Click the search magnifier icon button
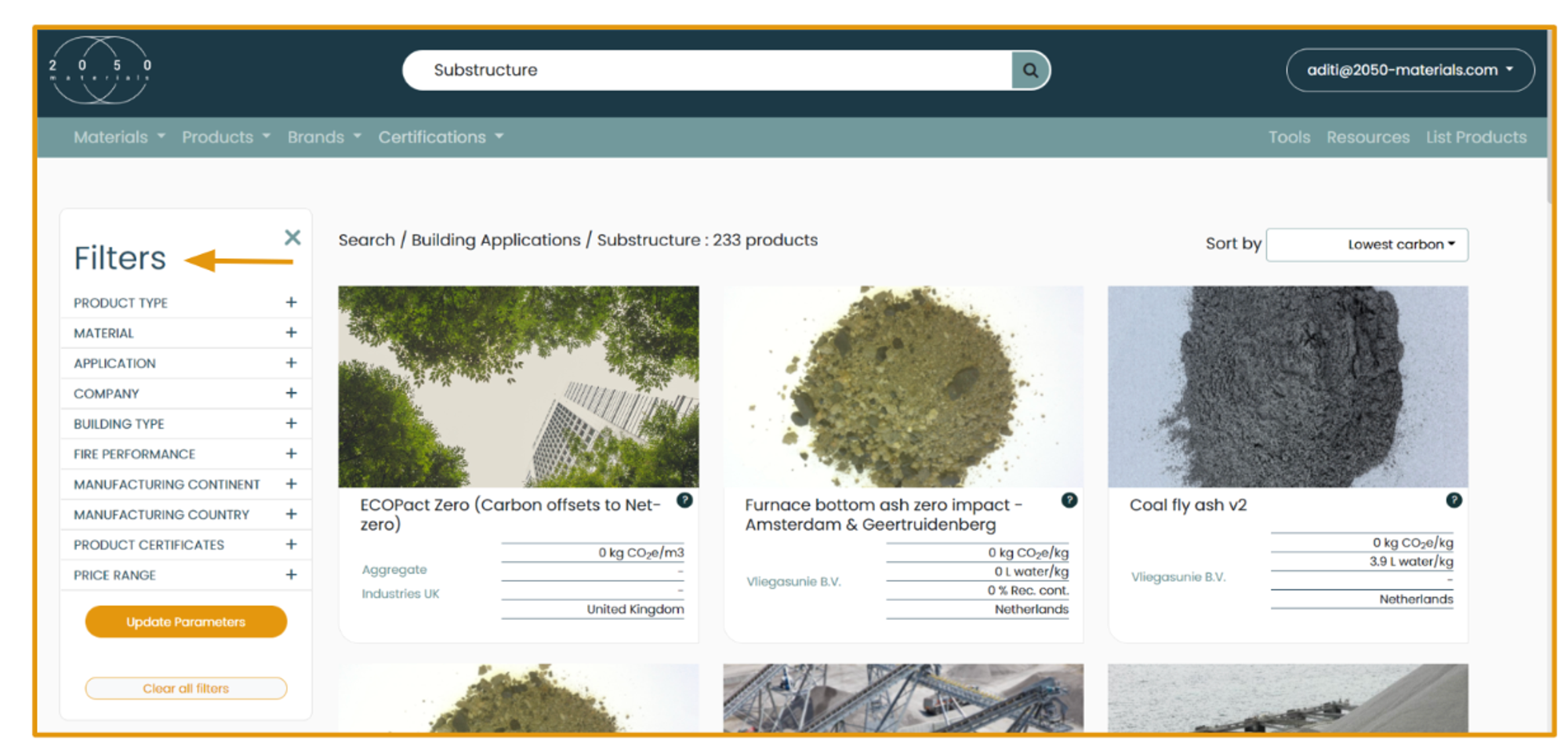 [x=1029, y=71]
